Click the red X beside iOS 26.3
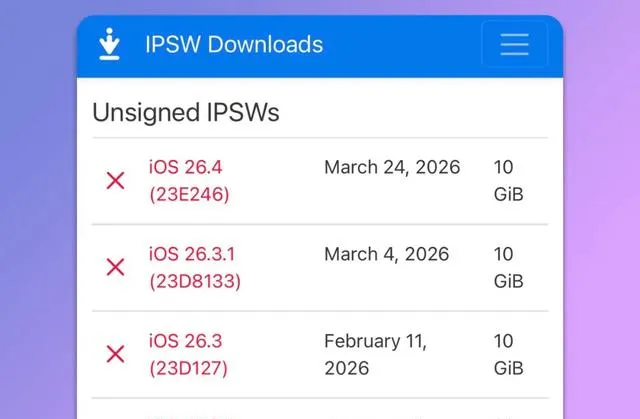This screenshot has width=640, height=419. [x=116, y=354]
